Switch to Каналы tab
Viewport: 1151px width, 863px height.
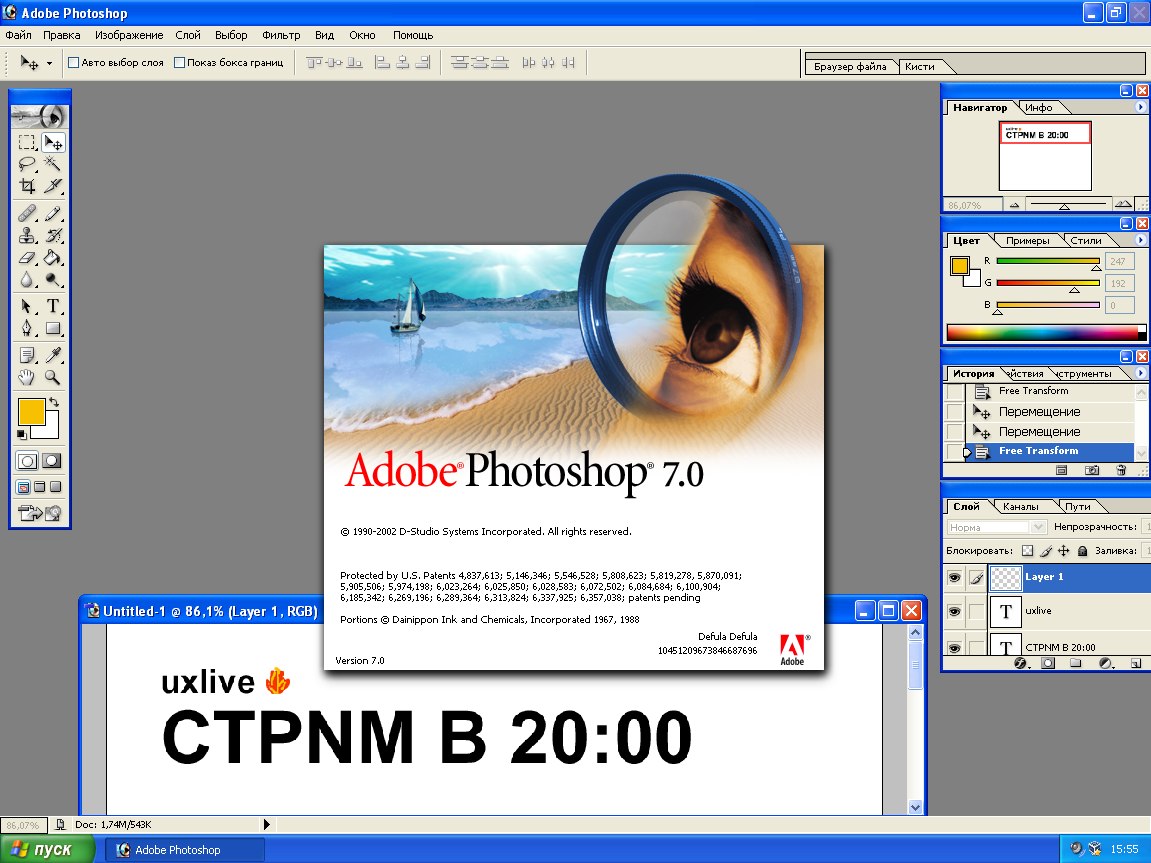1020,506
